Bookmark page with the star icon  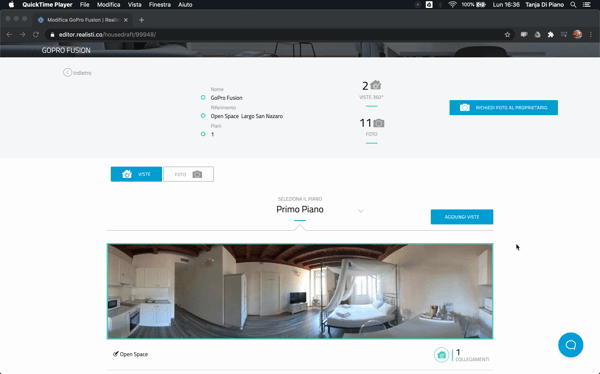point(507,34)
